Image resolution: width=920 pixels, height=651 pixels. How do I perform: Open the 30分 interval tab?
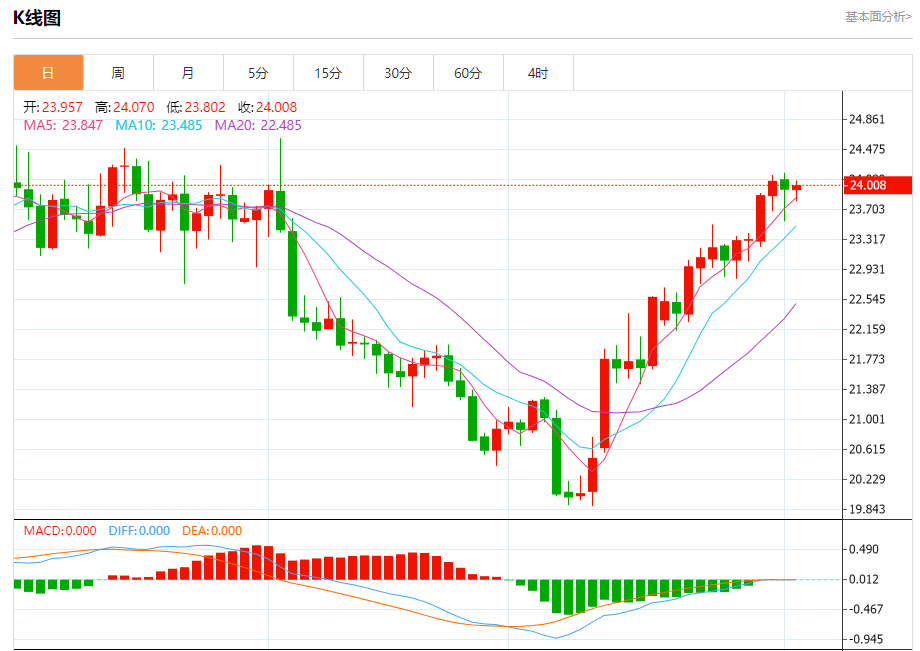pos(398,73)
